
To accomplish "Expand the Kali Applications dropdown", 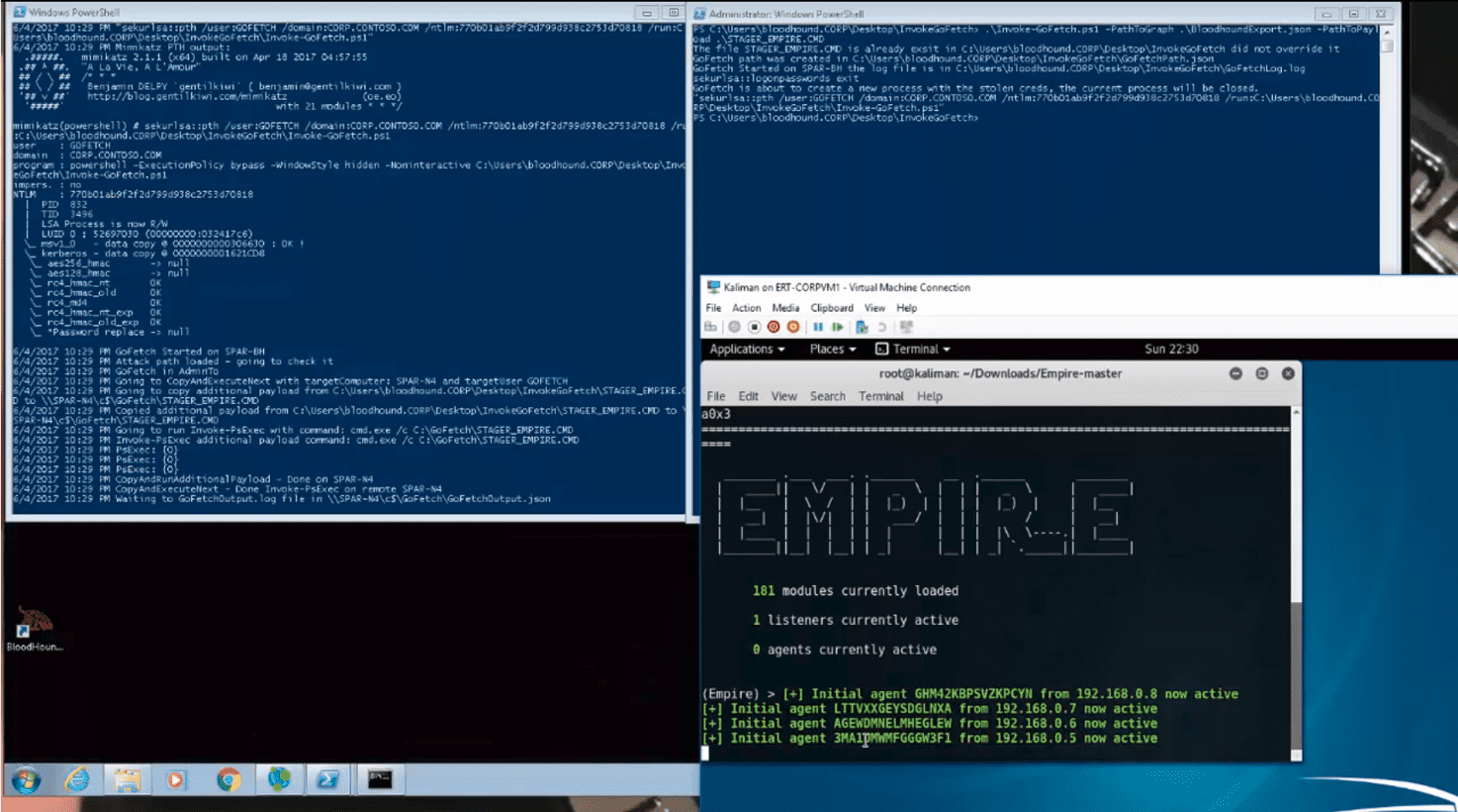I will (747, 349).
